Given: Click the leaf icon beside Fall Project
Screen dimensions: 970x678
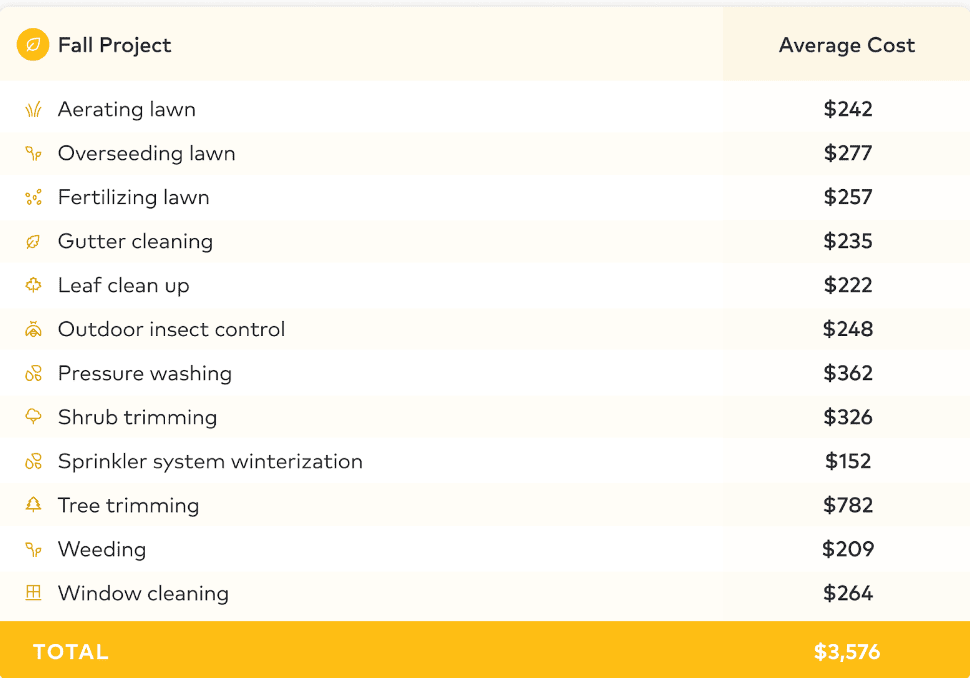Looking at the screenshot, I should (x=33, y=45).
